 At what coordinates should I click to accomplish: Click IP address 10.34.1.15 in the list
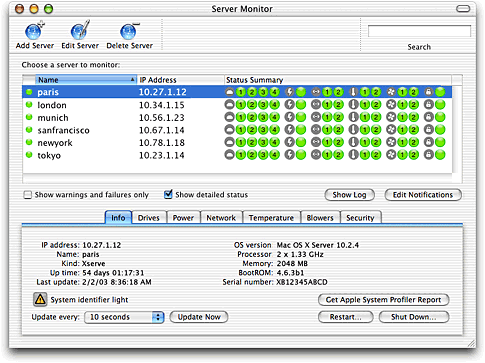click(x=162, y=105)
